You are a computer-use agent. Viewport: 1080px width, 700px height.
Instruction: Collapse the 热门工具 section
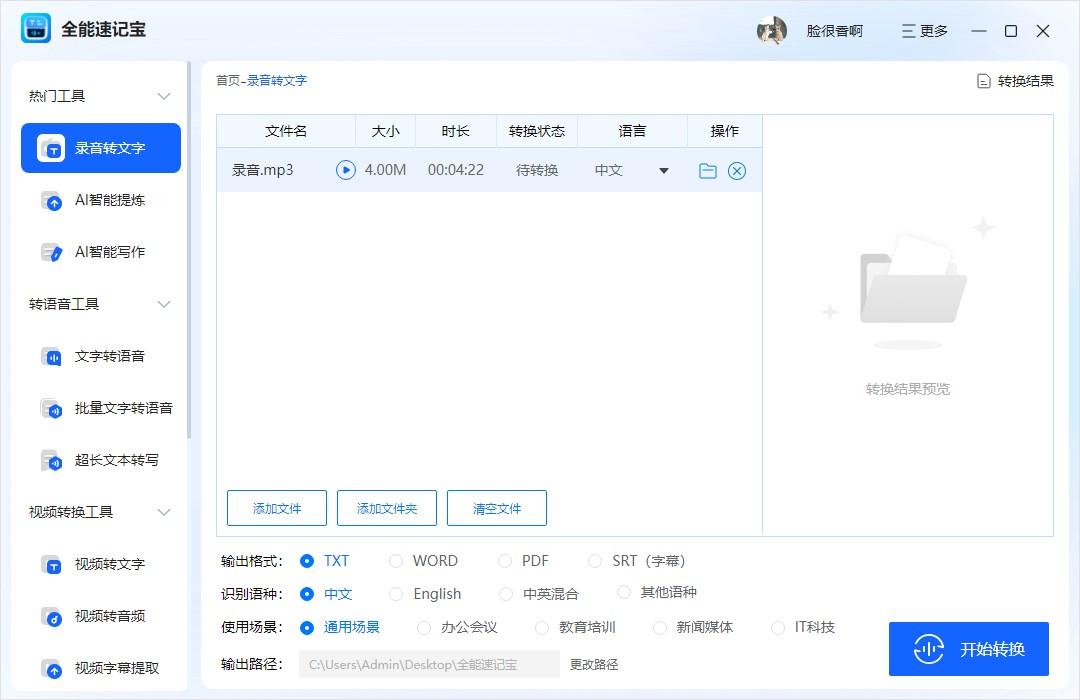(164, 96)
